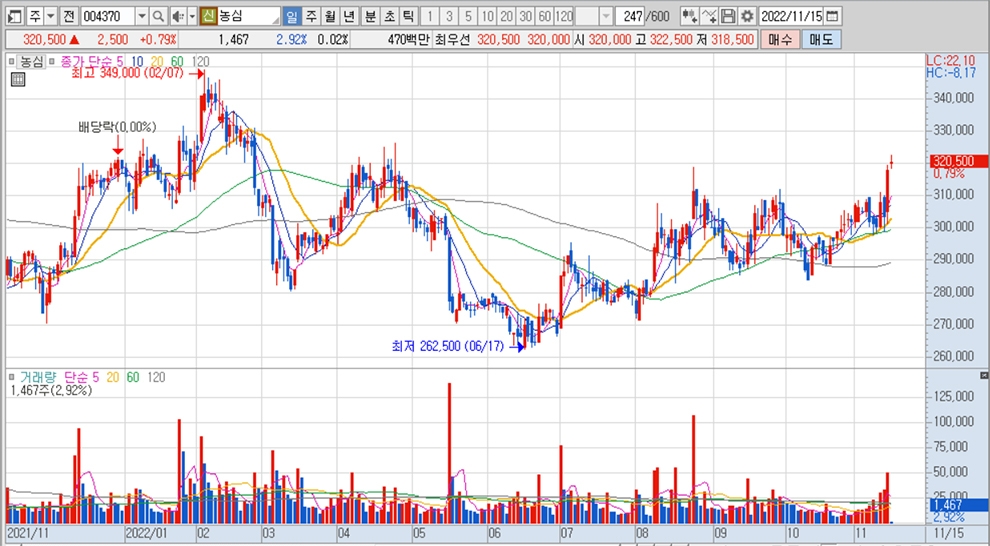Viewport: 990px width, 546px height.
Task: Expand the 주 type dropdown arrow
Action: pyautogui.click(x=50, y=17)
